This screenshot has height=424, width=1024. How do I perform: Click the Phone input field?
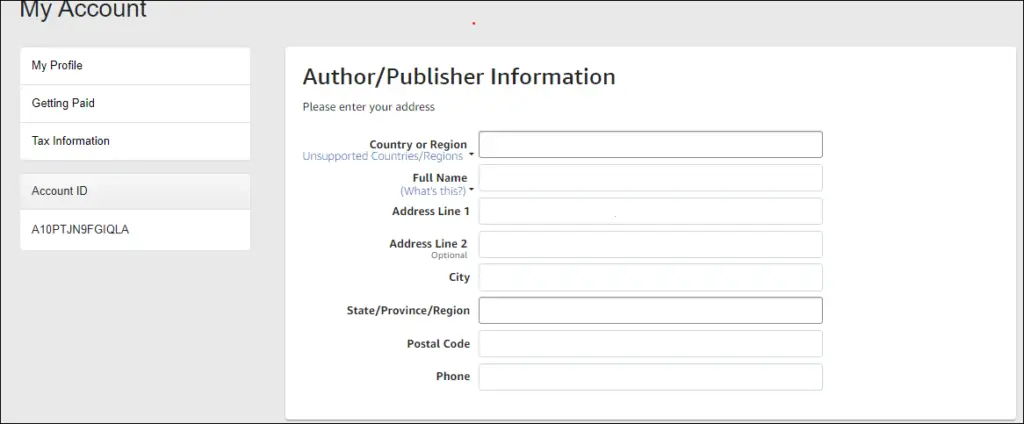650,377
